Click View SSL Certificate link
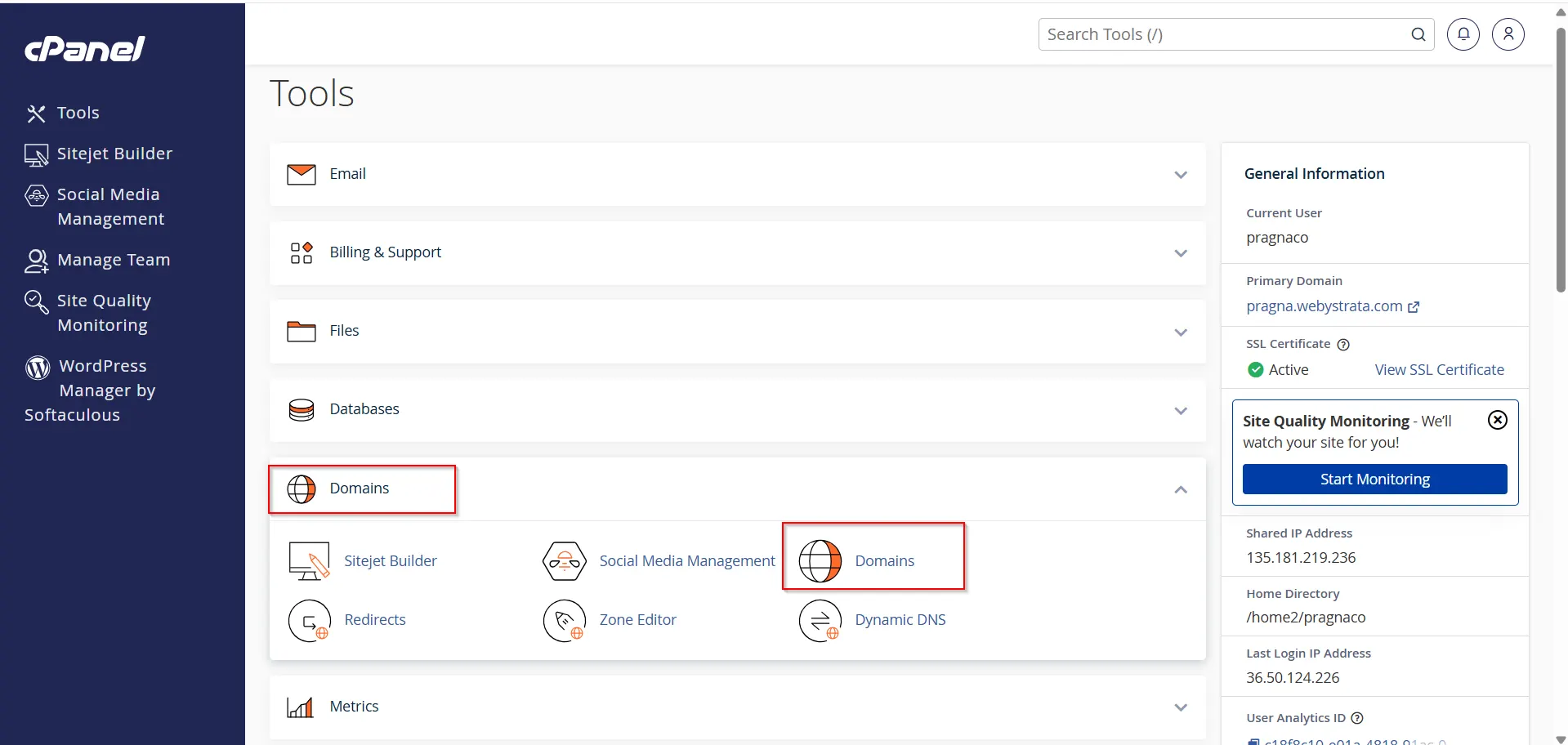The image size is (1568, 745). click(x=1440, y=370)
